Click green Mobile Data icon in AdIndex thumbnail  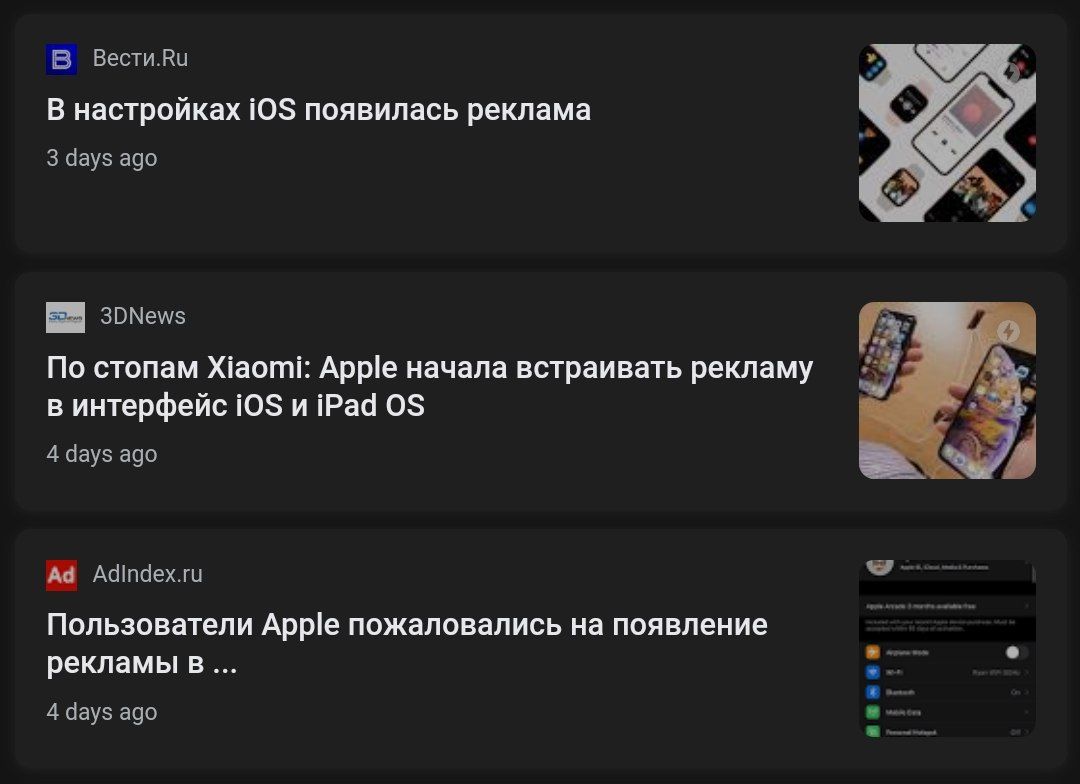(873, 712)
